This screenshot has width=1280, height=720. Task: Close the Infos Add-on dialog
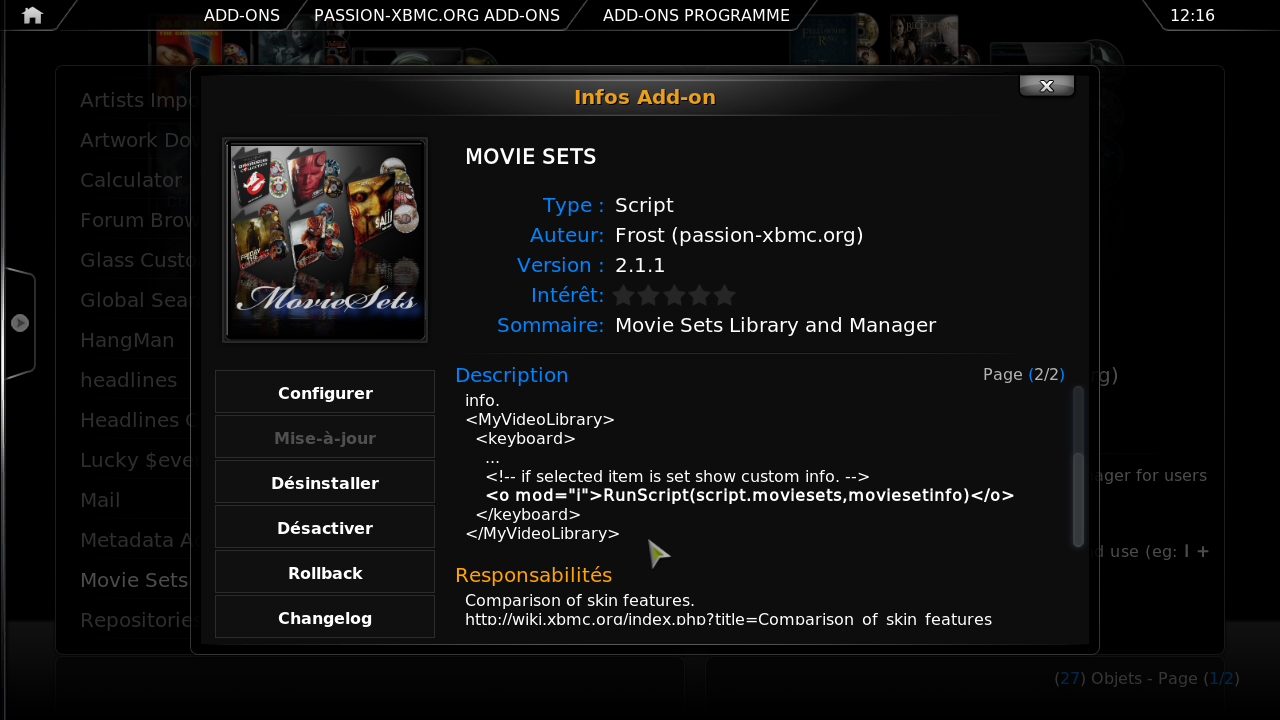coord(1046,86)
